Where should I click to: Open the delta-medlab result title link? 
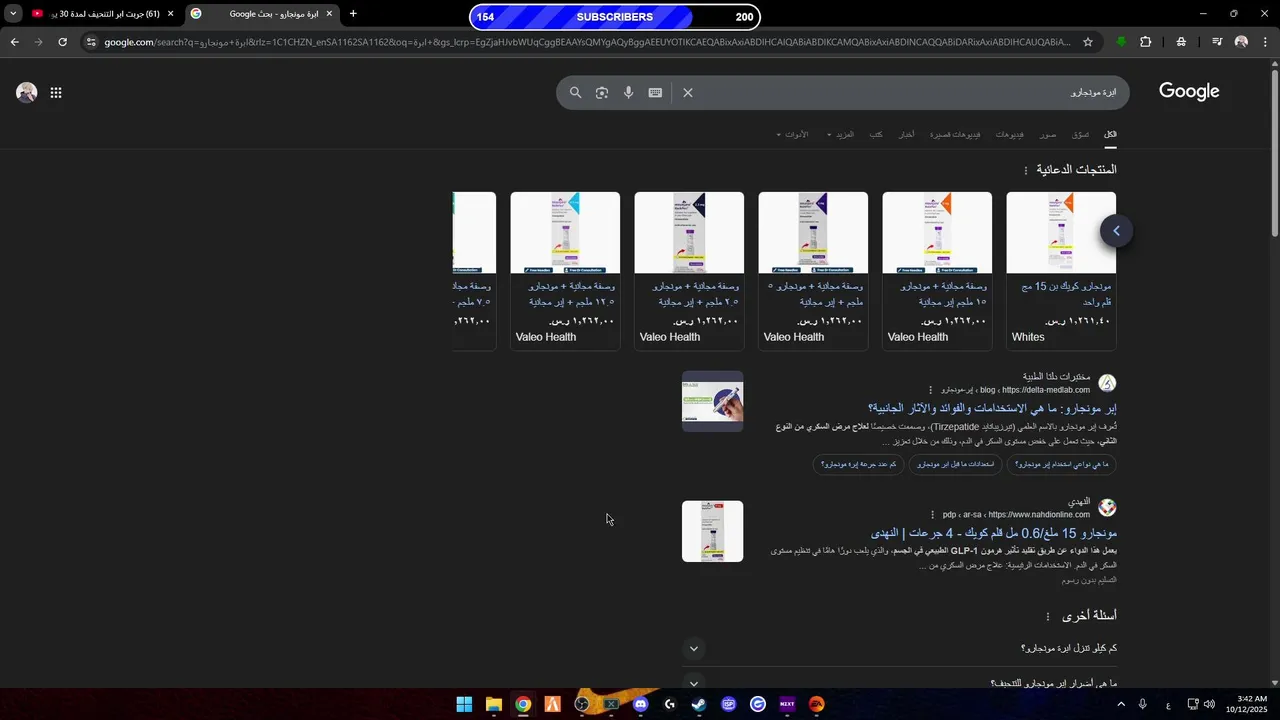pyautogui.click(x=992, y=408)
